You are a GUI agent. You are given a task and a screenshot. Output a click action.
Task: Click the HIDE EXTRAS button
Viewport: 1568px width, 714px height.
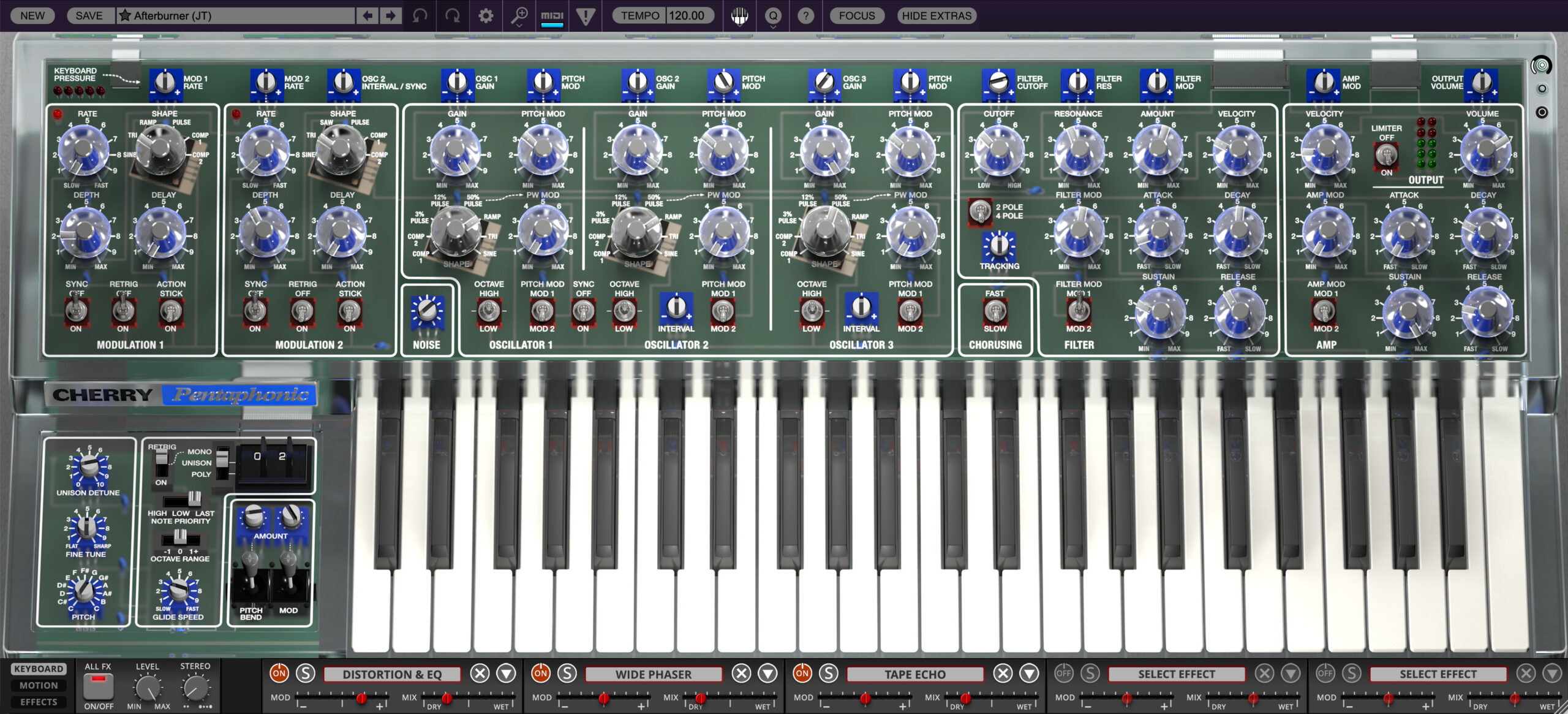pos(937,15)
